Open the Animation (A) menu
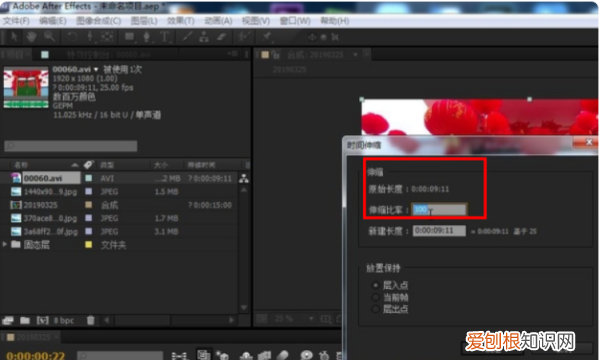The height and width of the screenshot is (360, 600). coord(218,21)
